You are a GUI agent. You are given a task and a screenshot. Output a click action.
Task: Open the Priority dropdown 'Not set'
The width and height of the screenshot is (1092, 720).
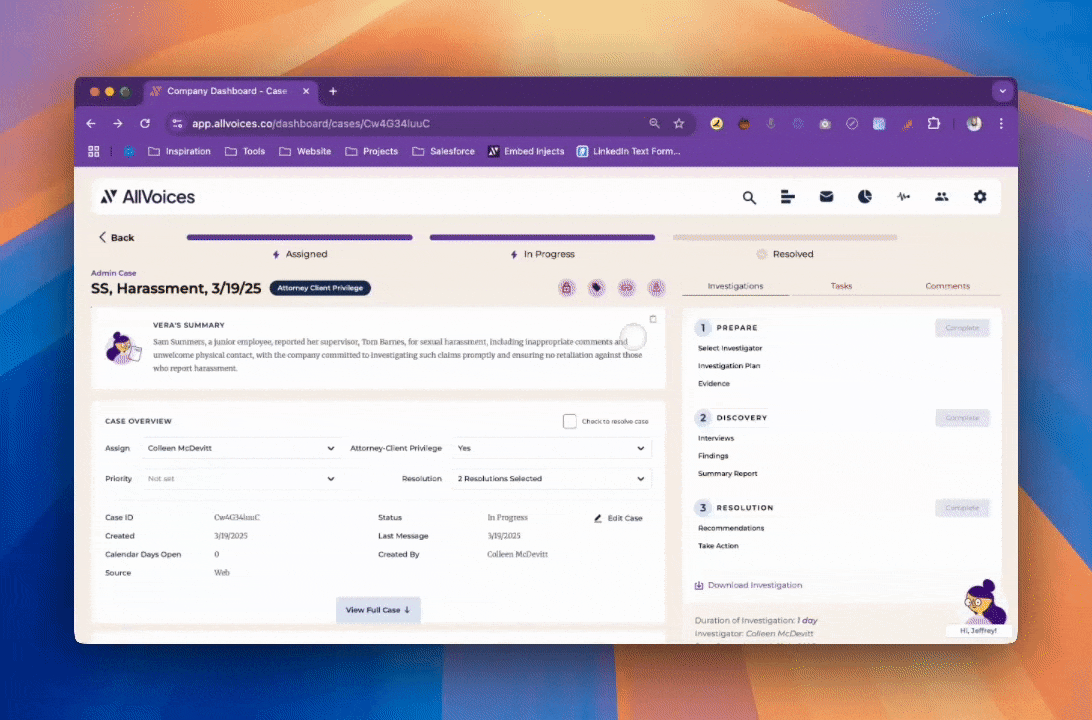click(x=240, y=479)
